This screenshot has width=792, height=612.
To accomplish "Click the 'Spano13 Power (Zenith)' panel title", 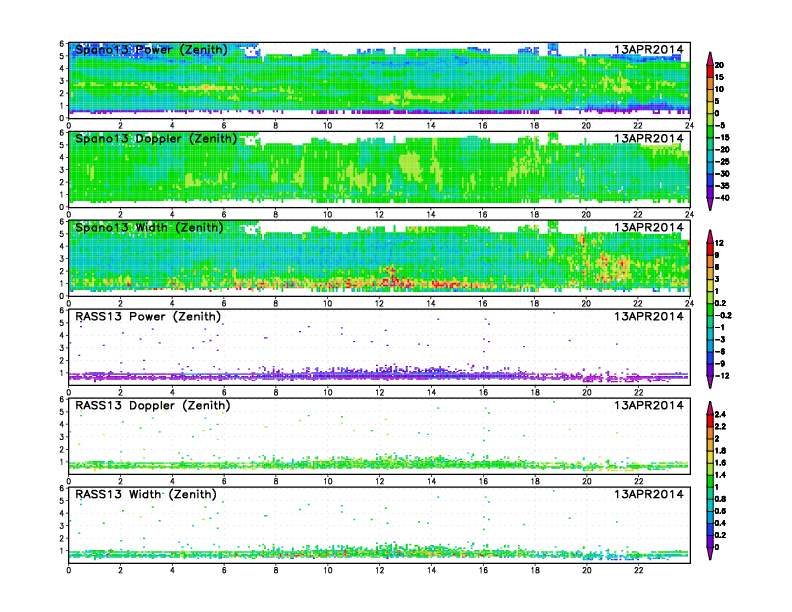I will (151, 50).
